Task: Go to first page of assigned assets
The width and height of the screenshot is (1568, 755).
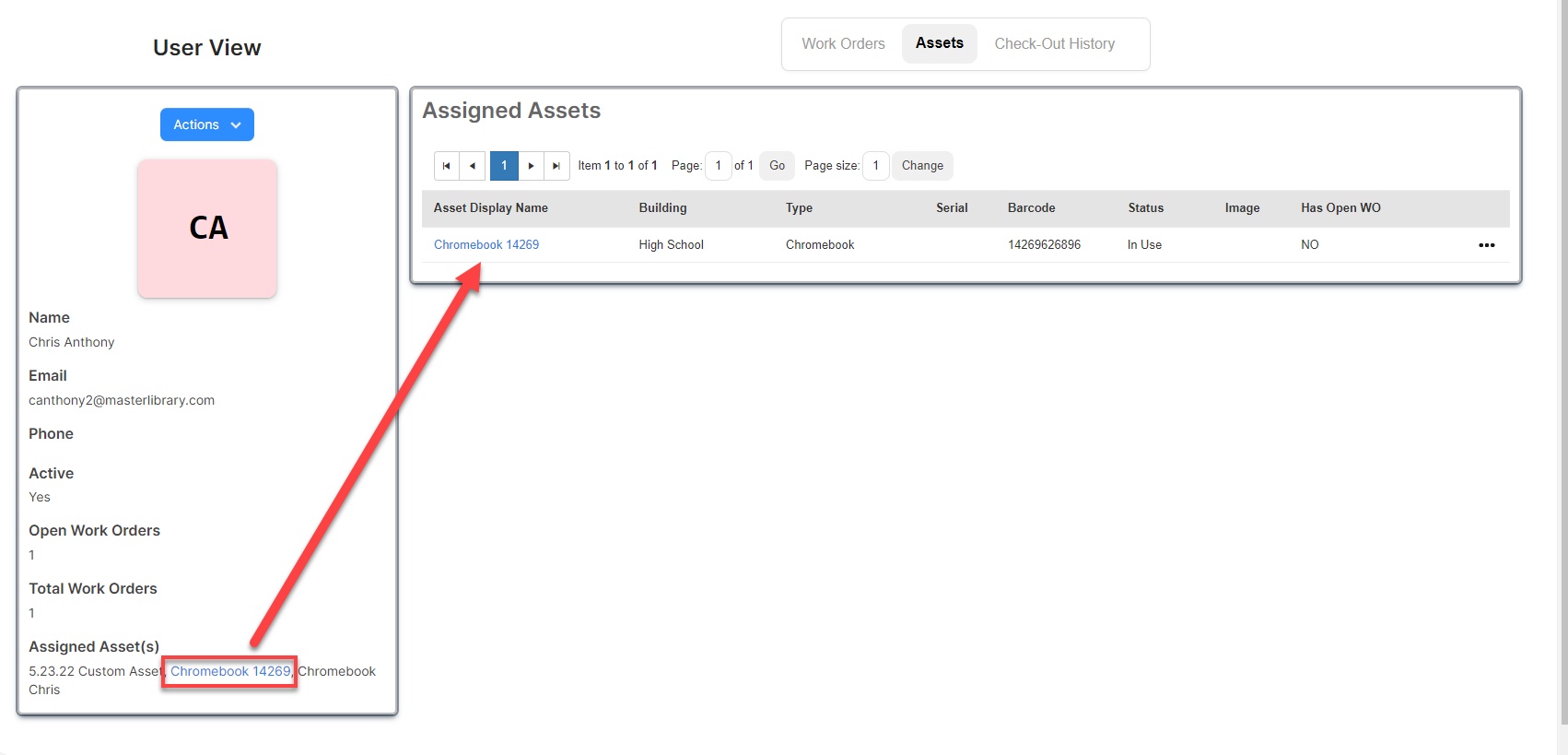Action: [x=447, y=166]
